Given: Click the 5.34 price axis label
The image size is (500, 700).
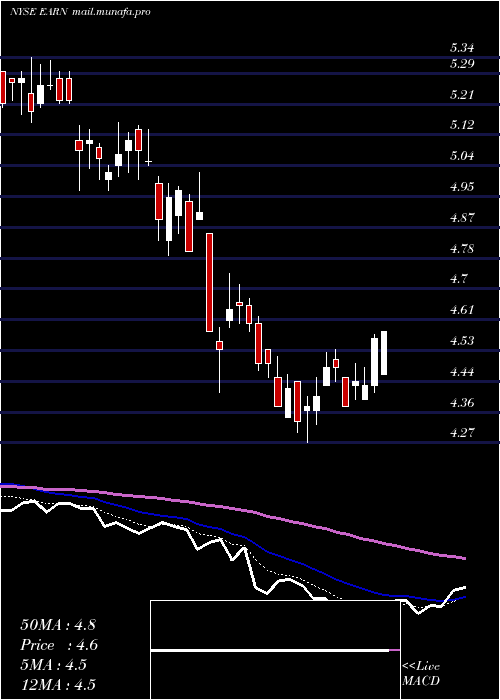Looking at the screenshot, I should 462,48.
